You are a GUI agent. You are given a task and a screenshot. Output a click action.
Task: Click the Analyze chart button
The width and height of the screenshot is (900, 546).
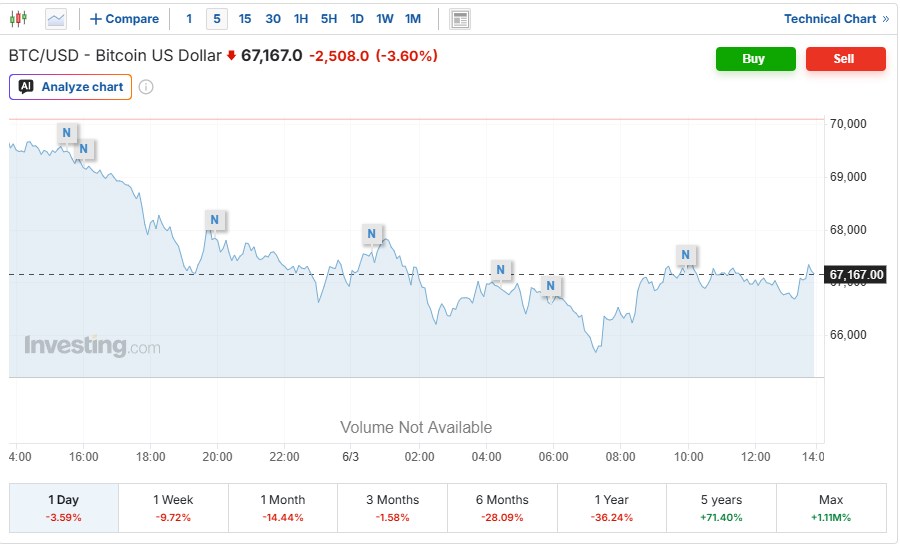click(x=71, y=87)
